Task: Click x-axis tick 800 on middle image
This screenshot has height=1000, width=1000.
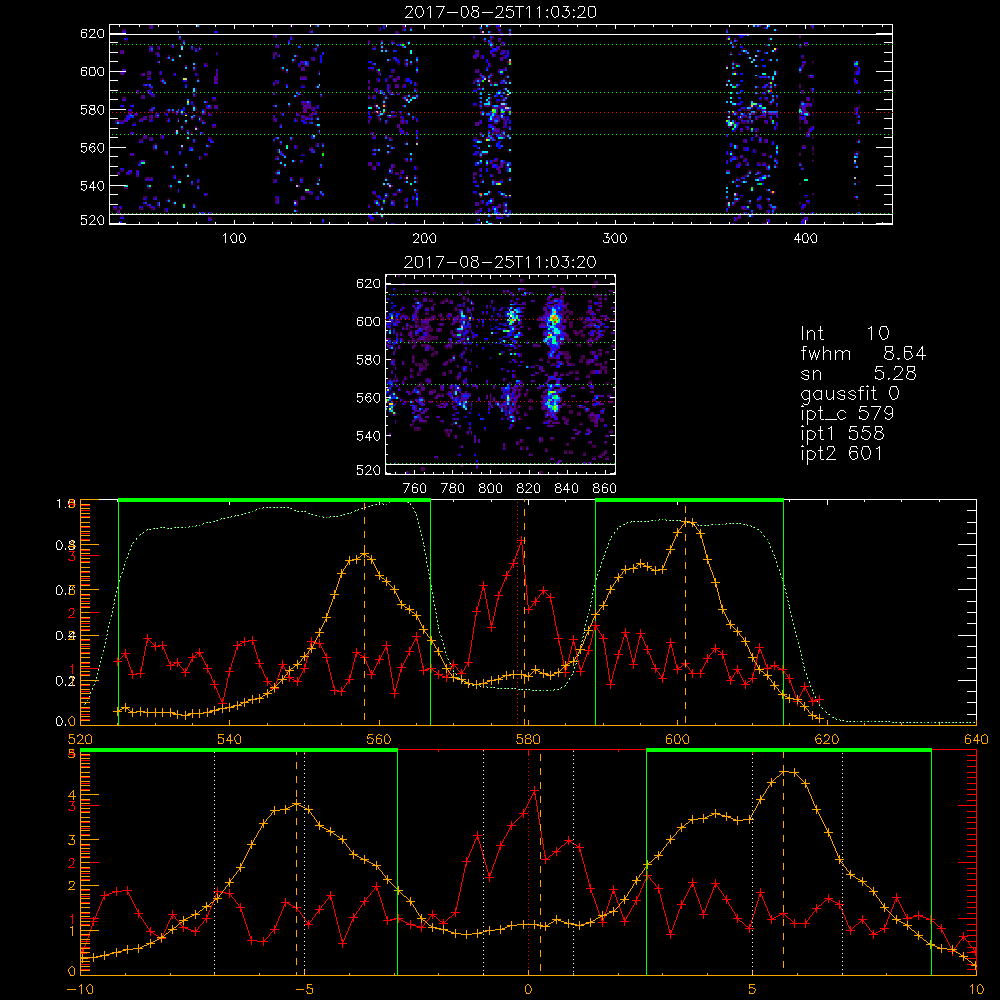Action: (x=490, y=489)
